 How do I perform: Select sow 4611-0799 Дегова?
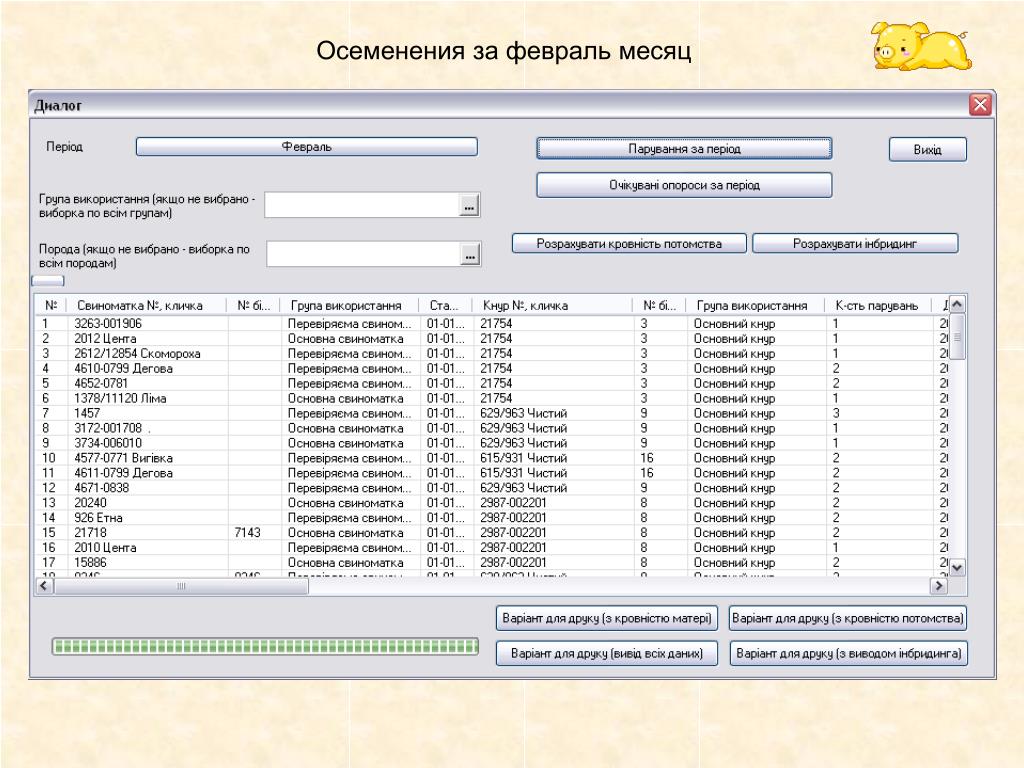pos(123,473)
